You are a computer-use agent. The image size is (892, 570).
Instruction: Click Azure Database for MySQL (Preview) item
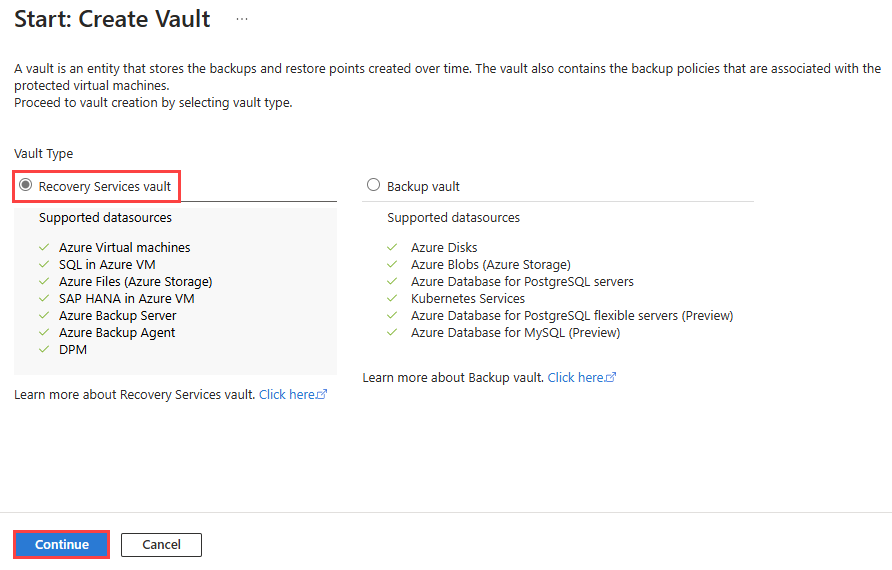point(515,332)
